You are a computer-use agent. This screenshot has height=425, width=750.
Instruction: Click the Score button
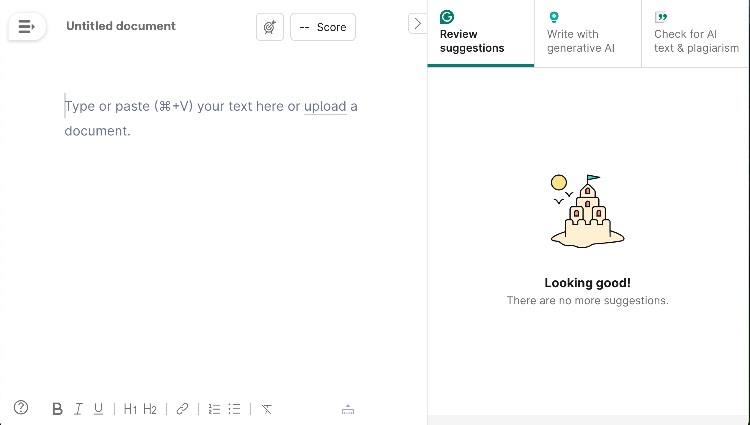click(x=323, y=27)
